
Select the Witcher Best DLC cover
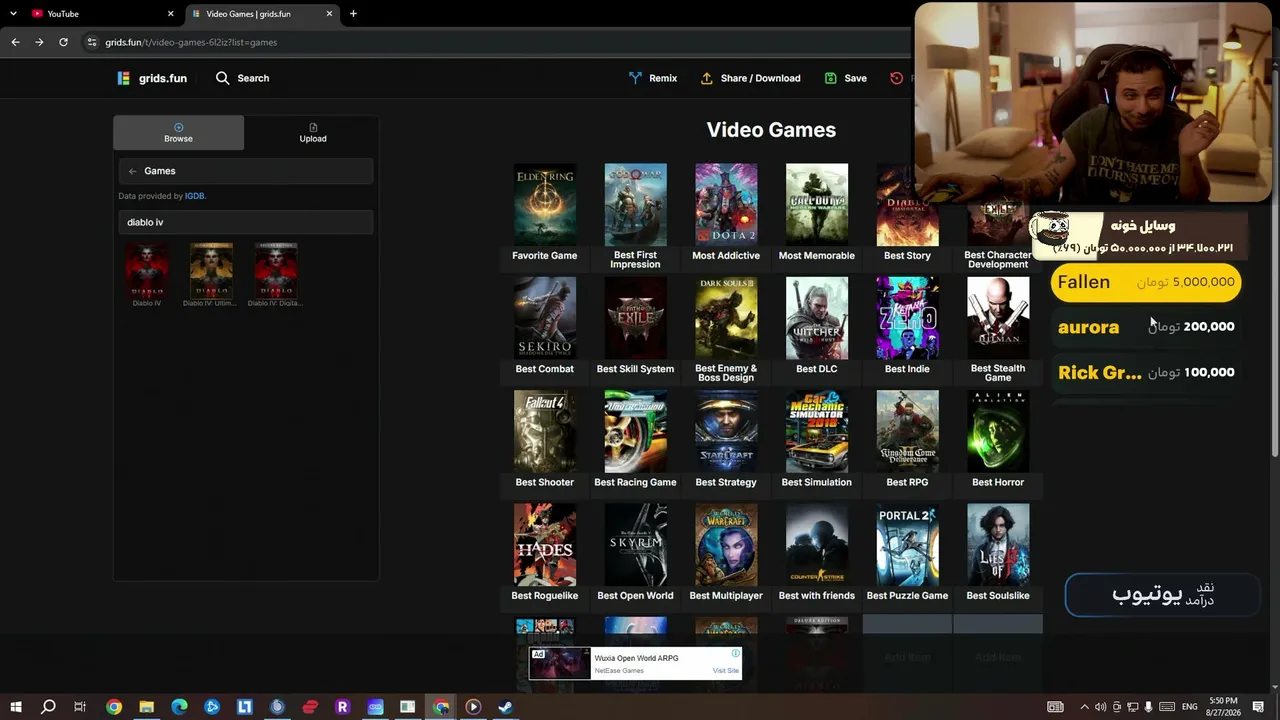[x=817, y=318]
